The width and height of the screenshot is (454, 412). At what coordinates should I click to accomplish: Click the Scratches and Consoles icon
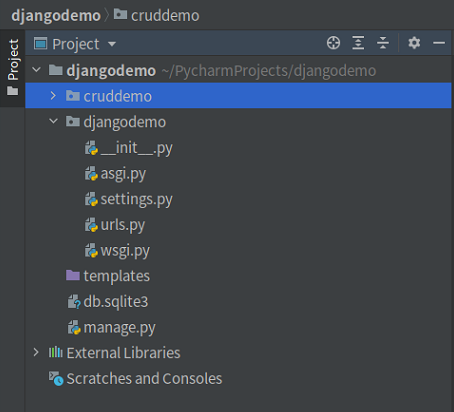56,378
